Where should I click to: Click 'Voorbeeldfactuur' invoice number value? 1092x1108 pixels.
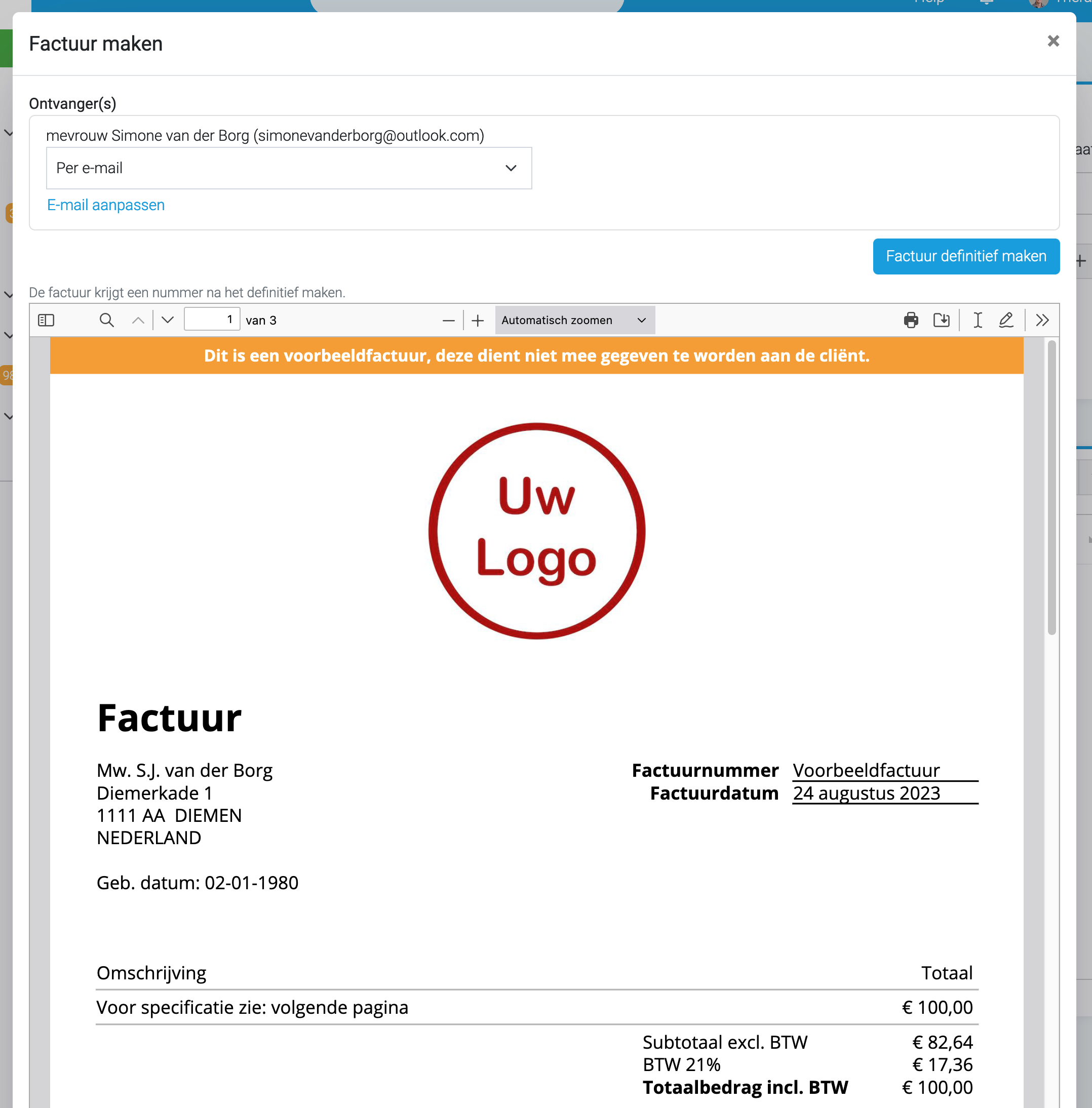coord(866,770)
